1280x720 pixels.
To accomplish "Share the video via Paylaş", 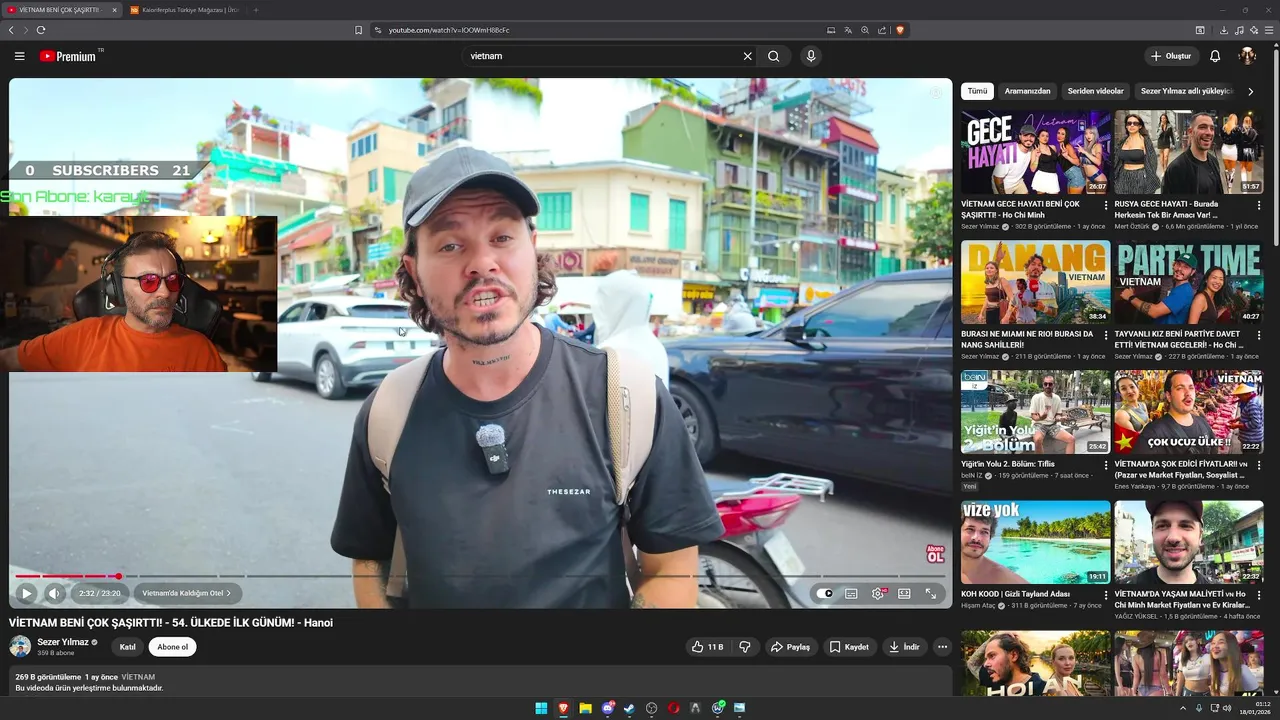I will tap(790, 647).
